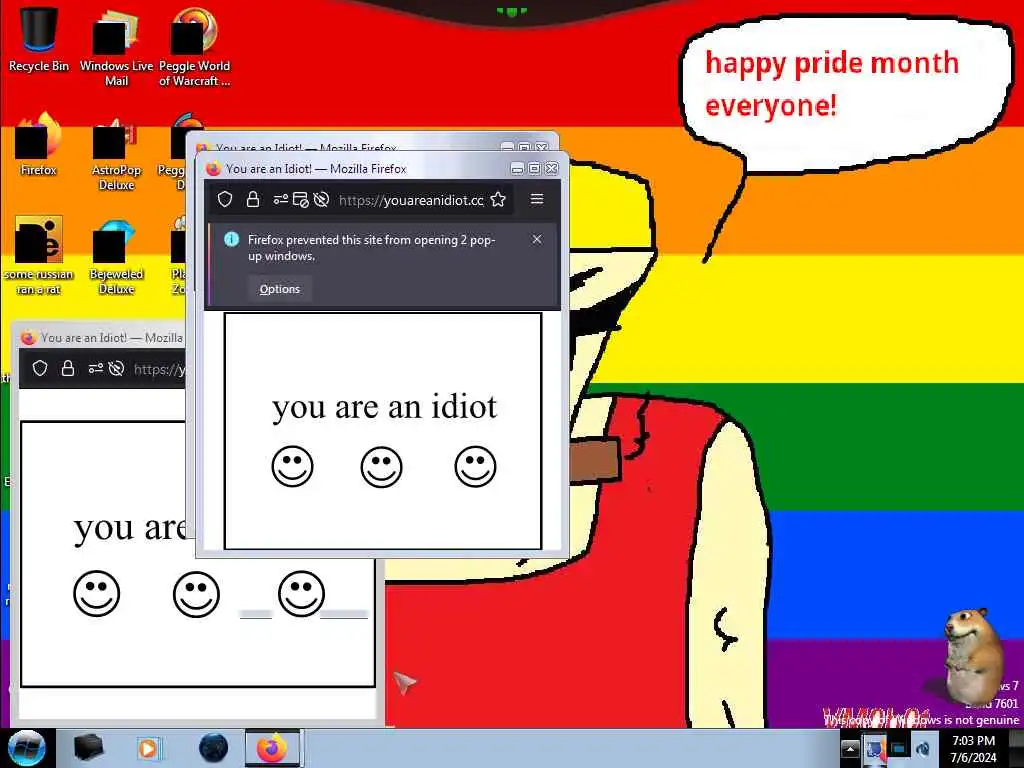Select the Bejeweled Deluxe desktop icon

pyautogui.click(x=116, y=257)
